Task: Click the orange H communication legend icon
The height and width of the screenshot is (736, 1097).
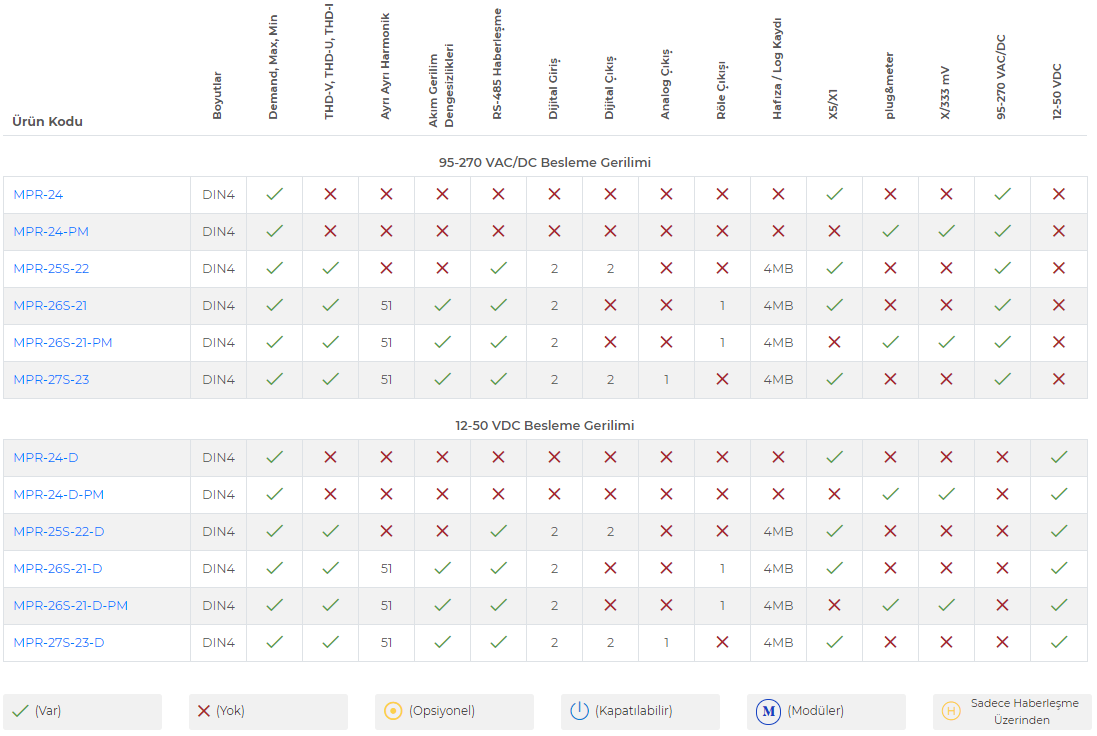Action: [951, 711]
